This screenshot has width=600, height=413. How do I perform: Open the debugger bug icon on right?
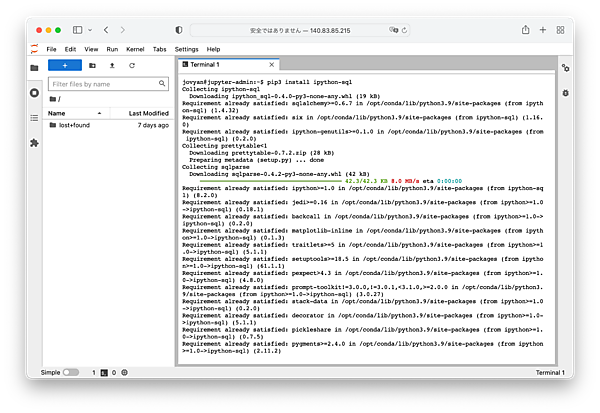[x=565, y=93]
